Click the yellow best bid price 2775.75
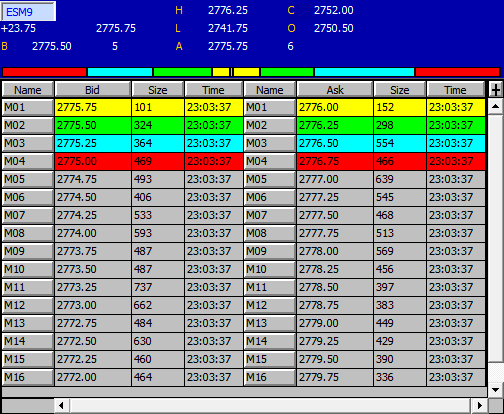Viewport: 504px width, 414px height. [x=93, y=107]
